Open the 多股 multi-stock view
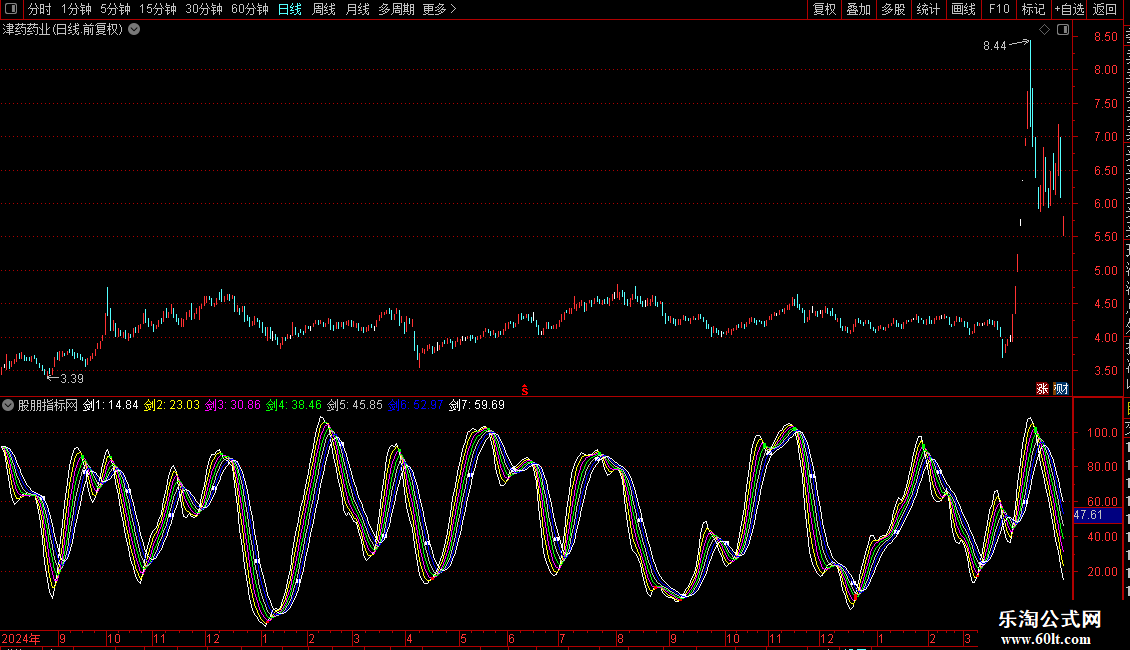 point(894,9)
